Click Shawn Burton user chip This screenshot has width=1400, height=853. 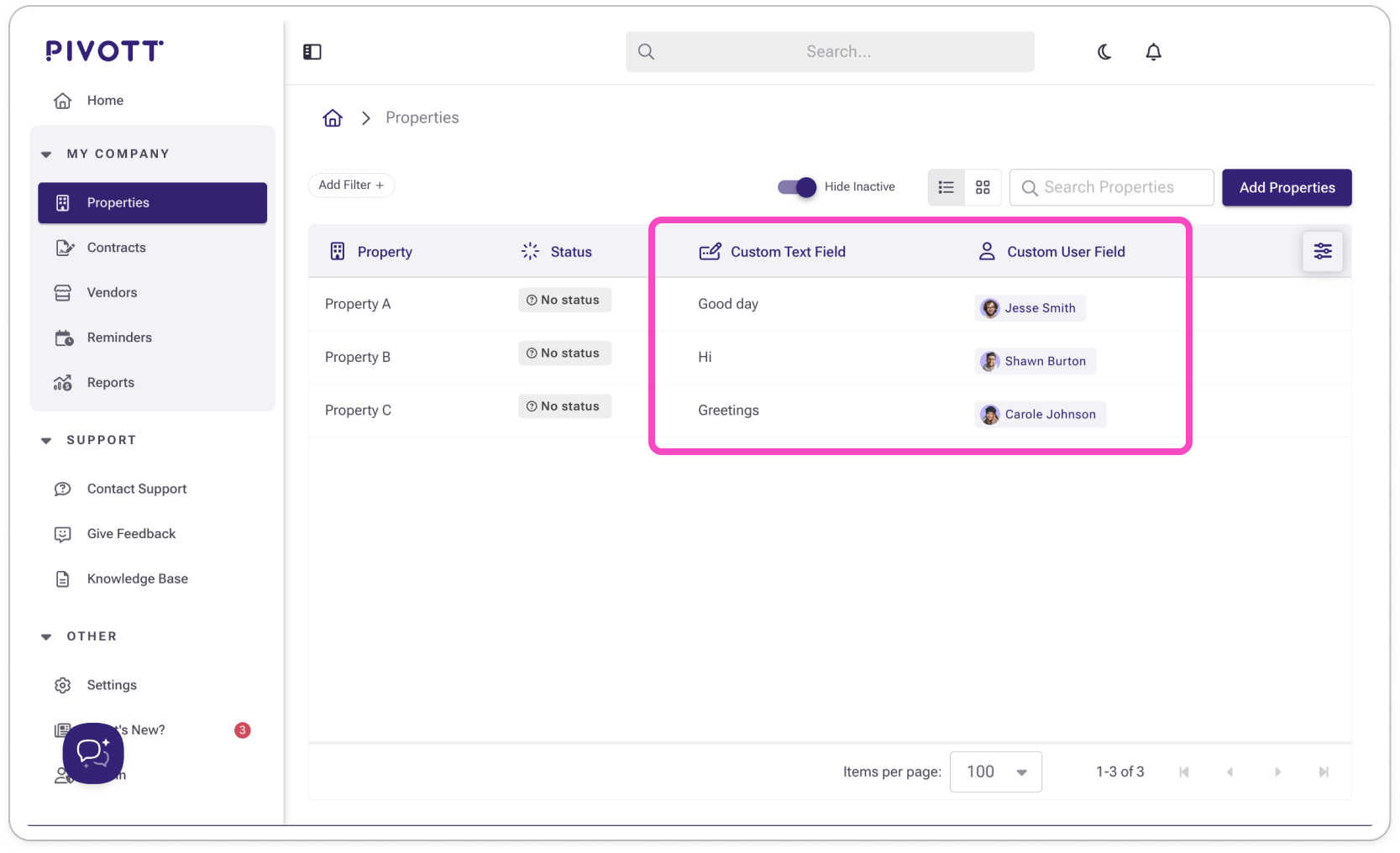click(1036, 361)
